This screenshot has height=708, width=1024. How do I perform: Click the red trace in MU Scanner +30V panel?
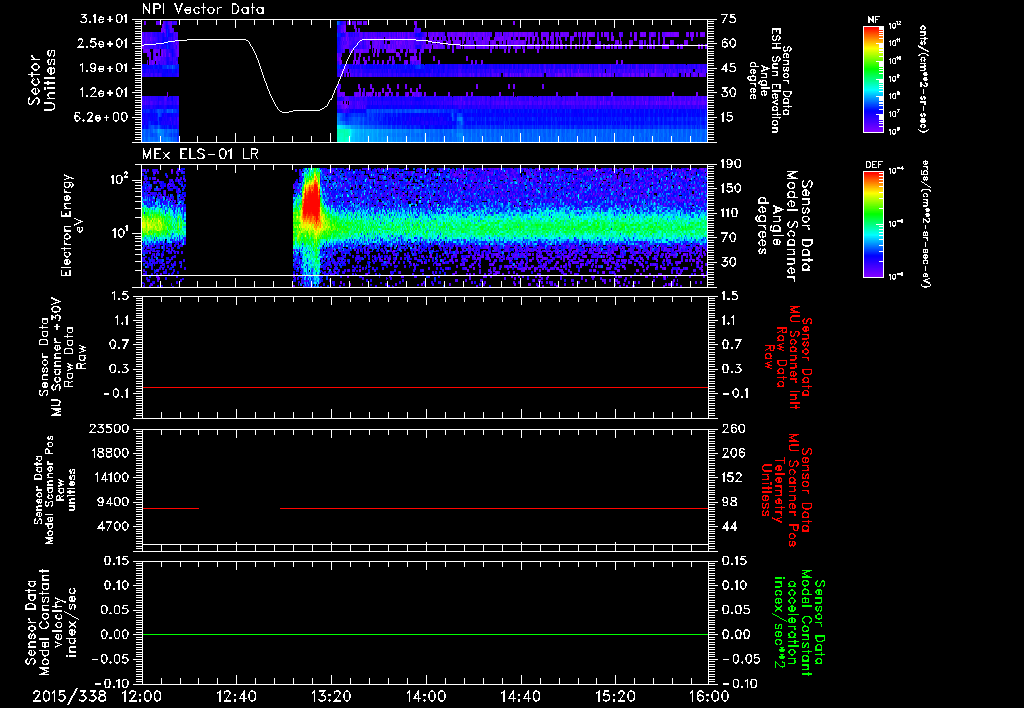(x=424, y=387)
